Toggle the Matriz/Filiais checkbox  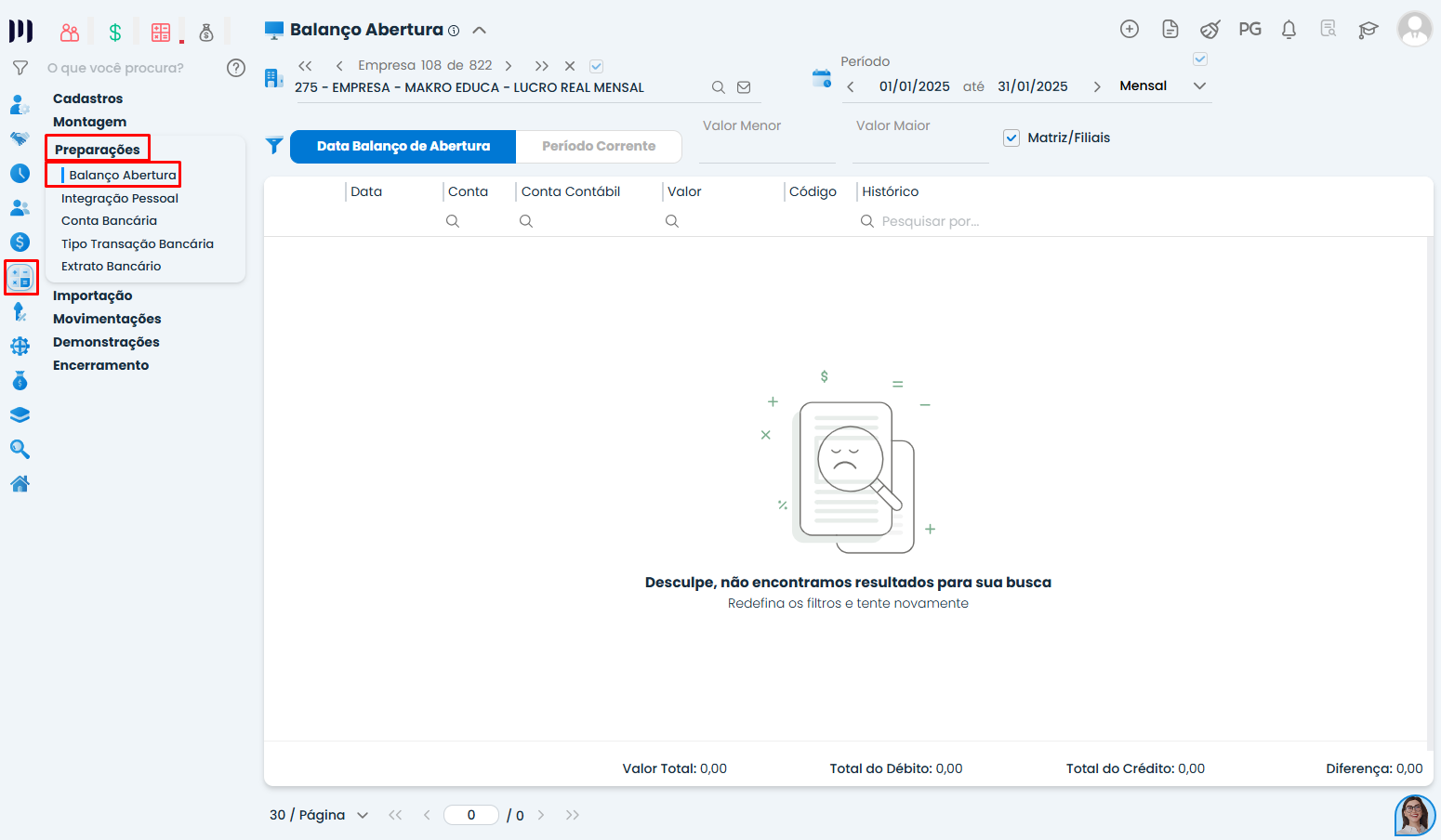[1011, 138]
